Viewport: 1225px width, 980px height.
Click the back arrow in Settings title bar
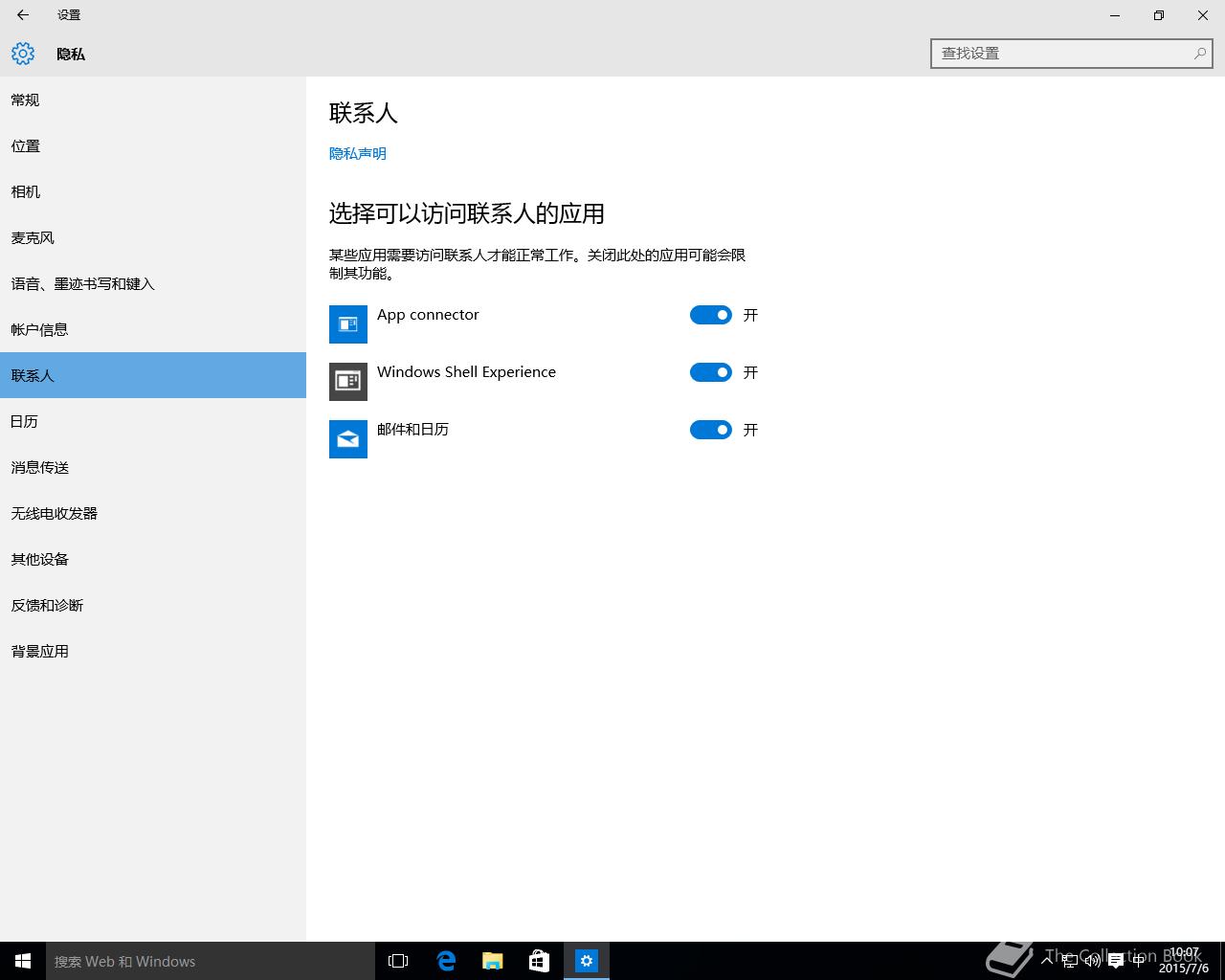23,15
